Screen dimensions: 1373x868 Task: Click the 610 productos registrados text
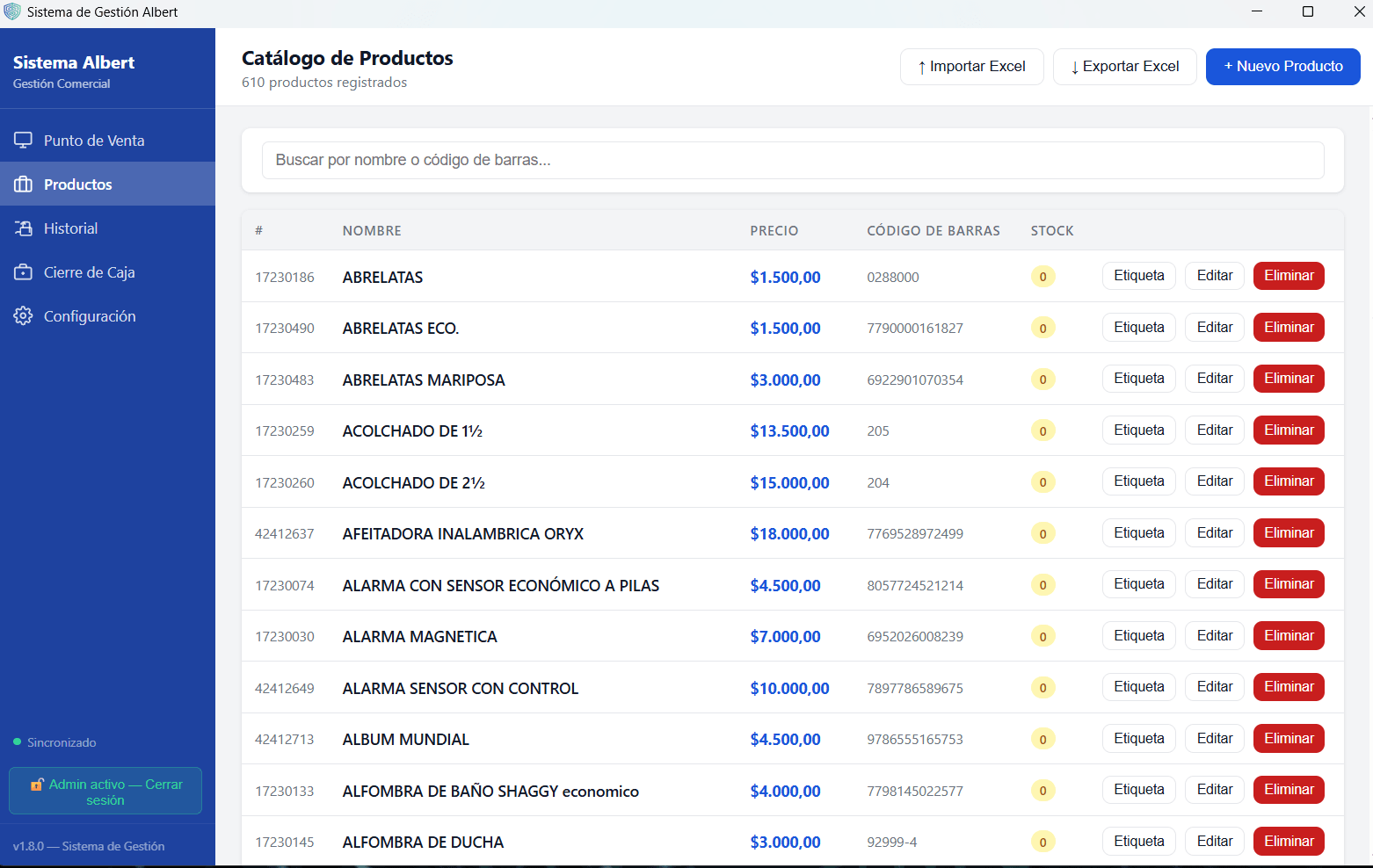point(324,83)
